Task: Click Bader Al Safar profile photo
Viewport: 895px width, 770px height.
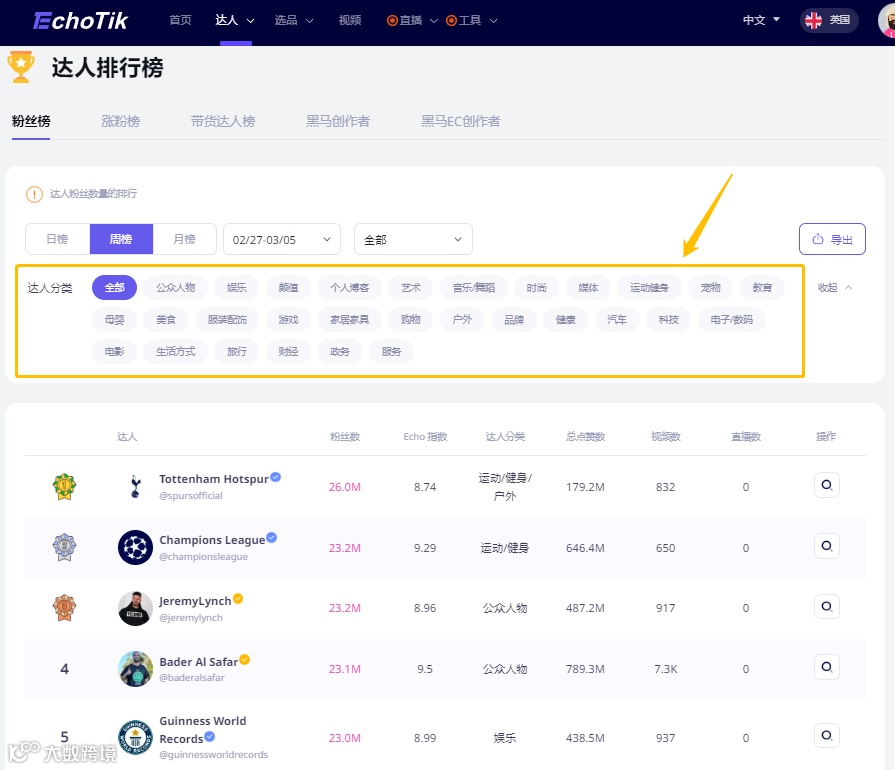Action: [x=135, y=668]
